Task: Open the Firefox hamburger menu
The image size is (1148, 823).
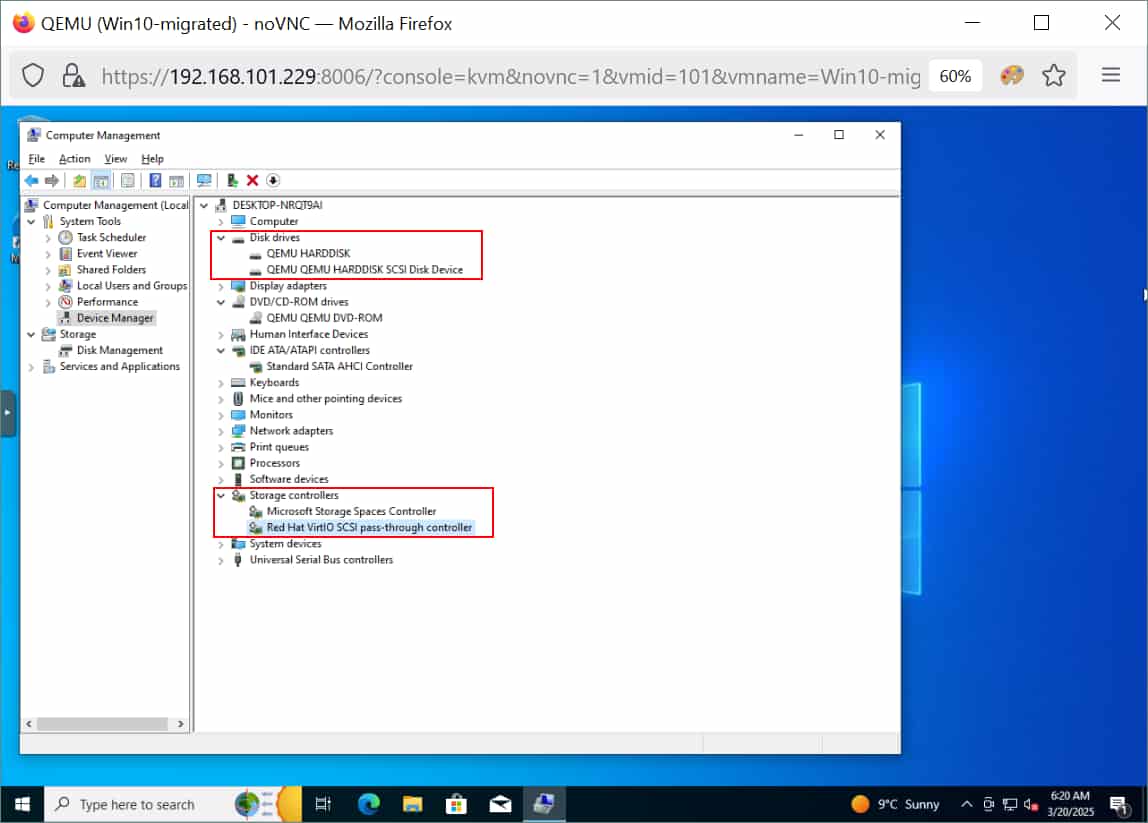Action: point(1111,75)
